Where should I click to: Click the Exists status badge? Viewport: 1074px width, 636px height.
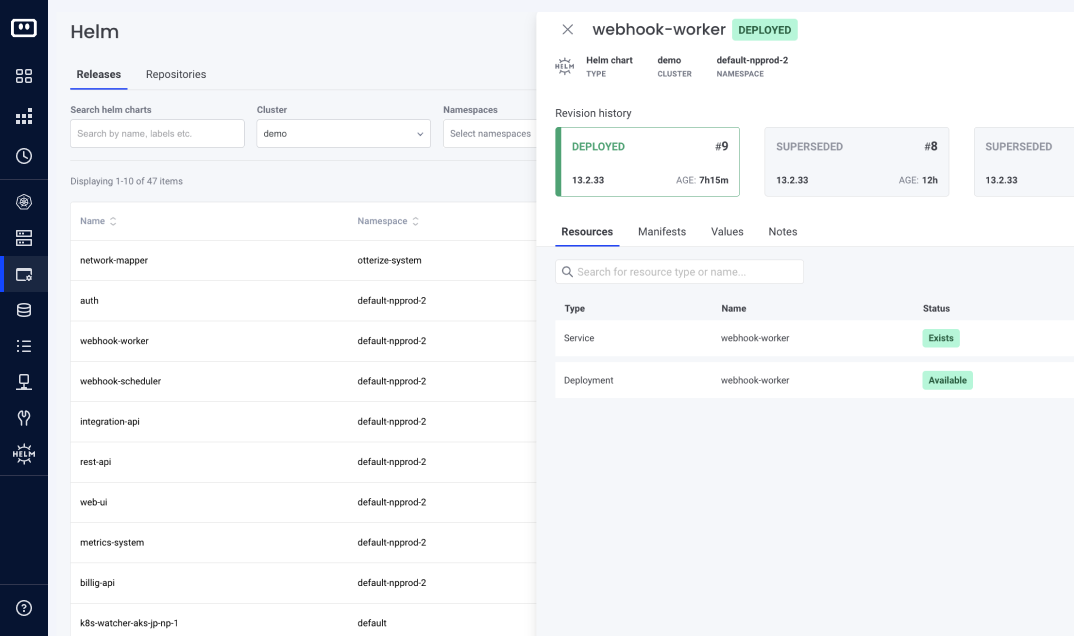click(940, 338)
